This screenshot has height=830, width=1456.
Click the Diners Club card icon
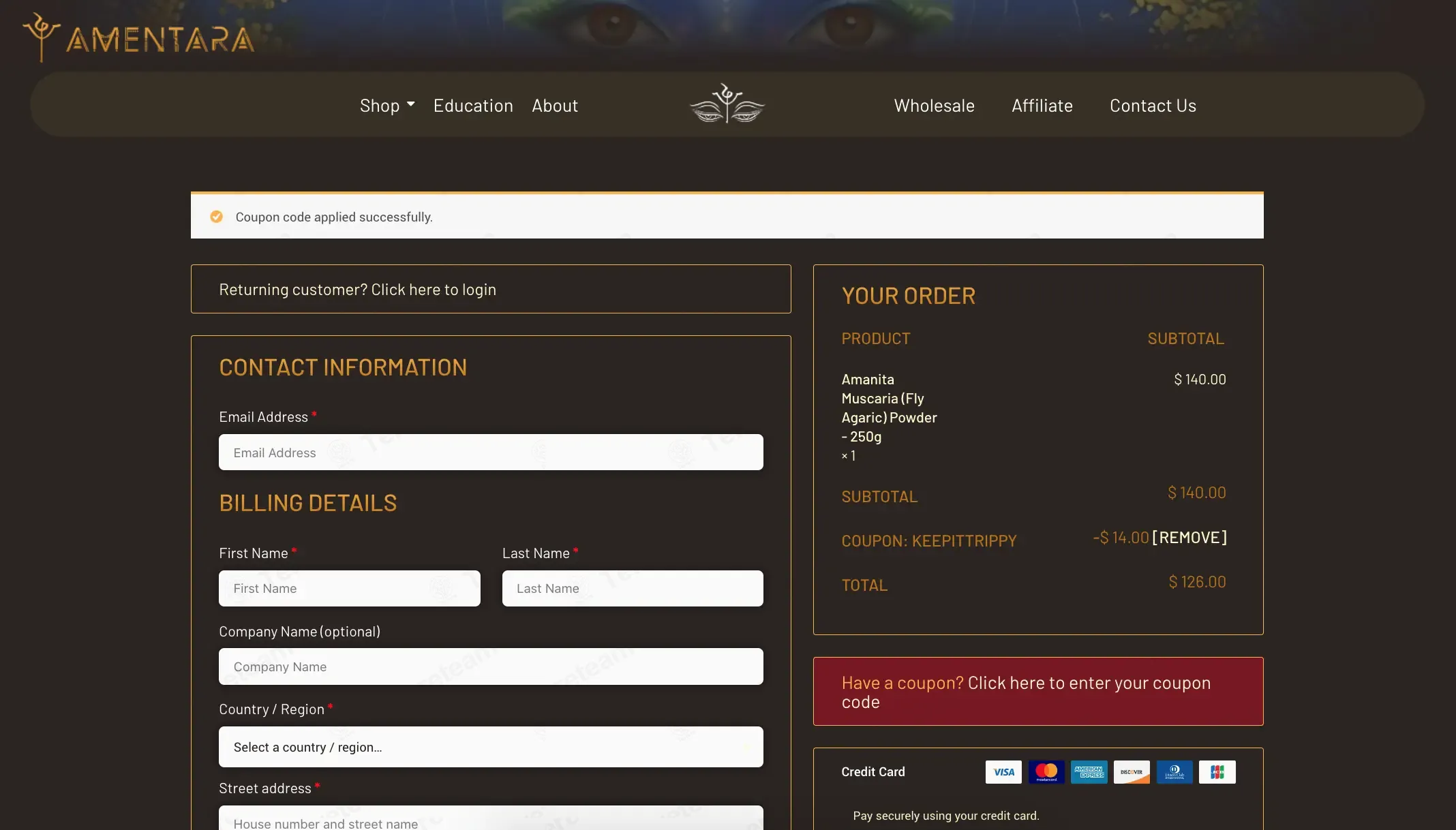coord(1174,772)
